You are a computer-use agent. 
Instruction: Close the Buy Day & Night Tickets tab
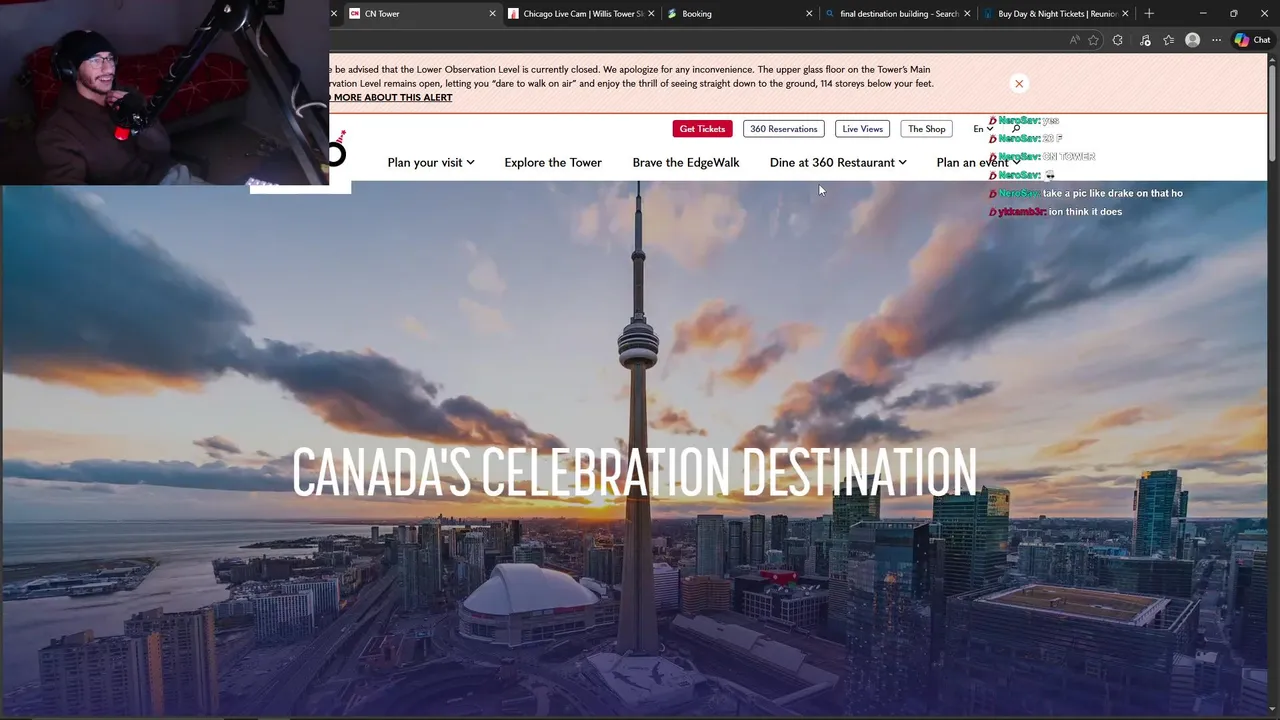click(x=1125, y=14)
